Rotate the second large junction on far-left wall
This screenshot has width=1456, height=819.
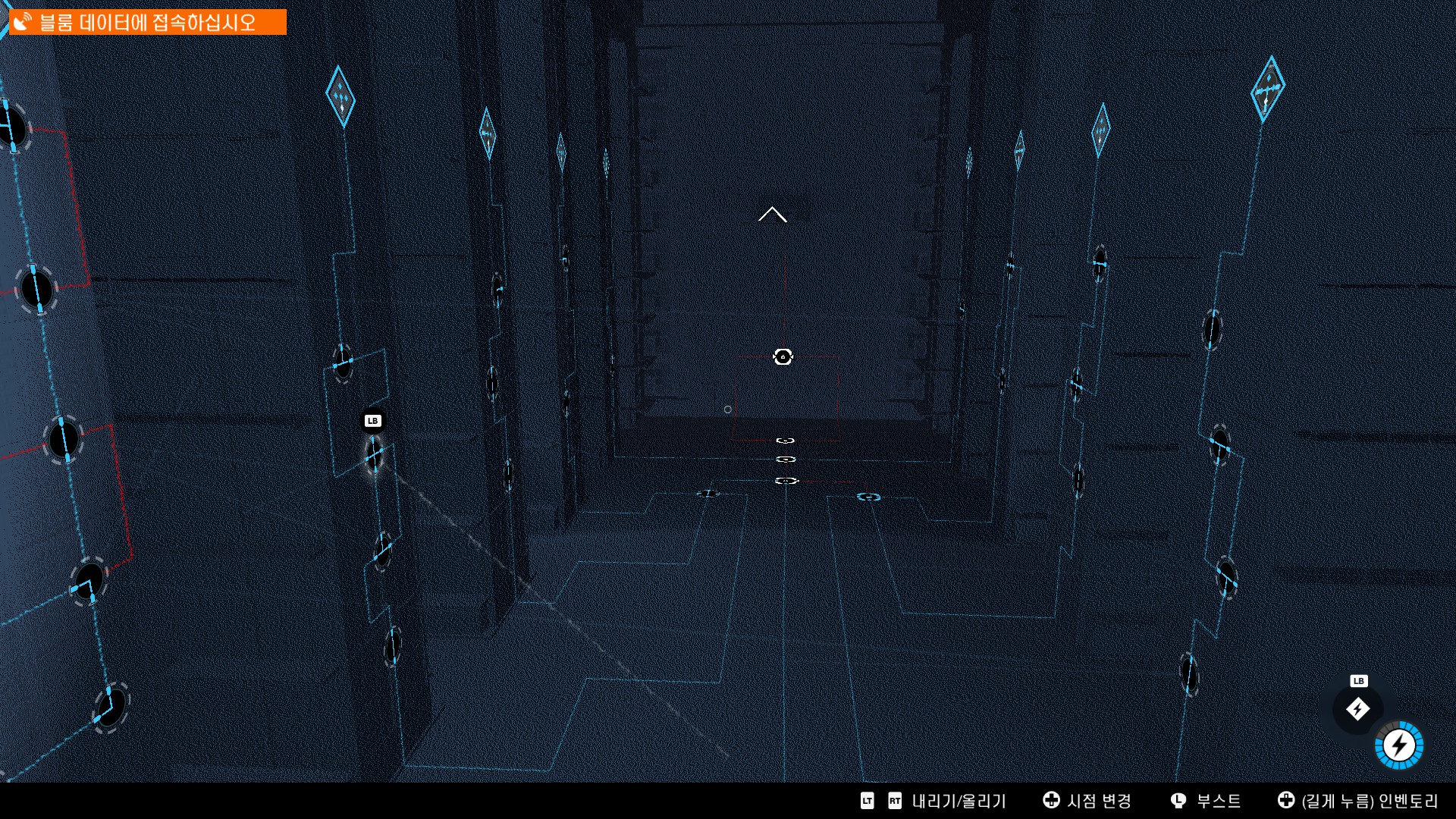(36, 289)
